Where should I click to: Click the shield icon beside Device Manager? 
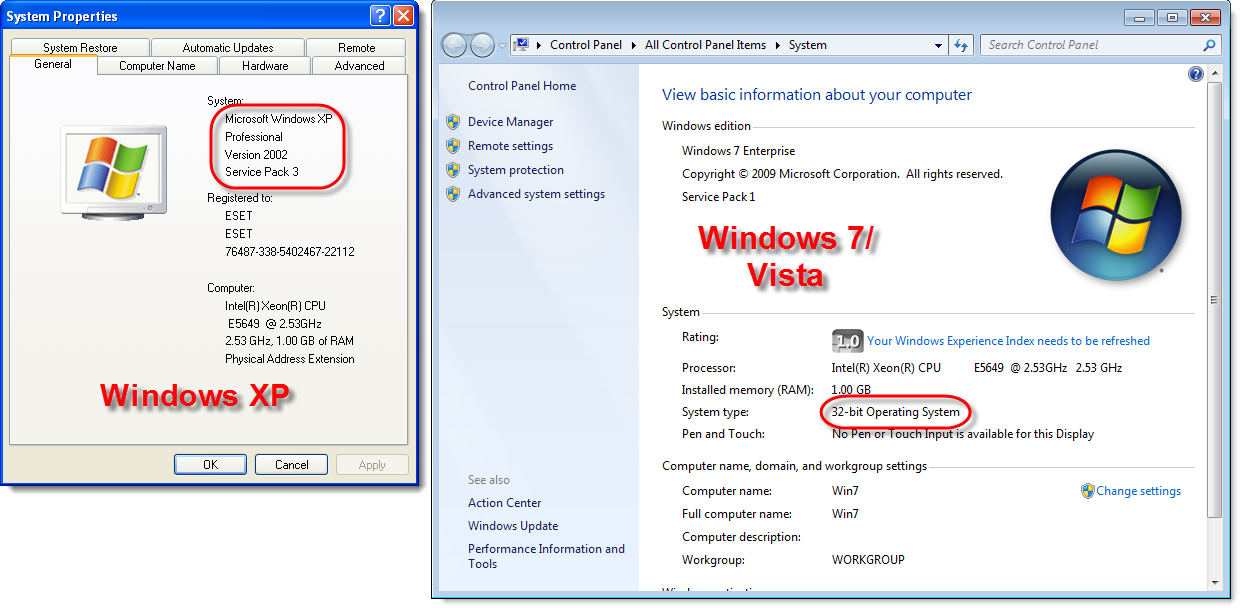click(x=453, y=122)
